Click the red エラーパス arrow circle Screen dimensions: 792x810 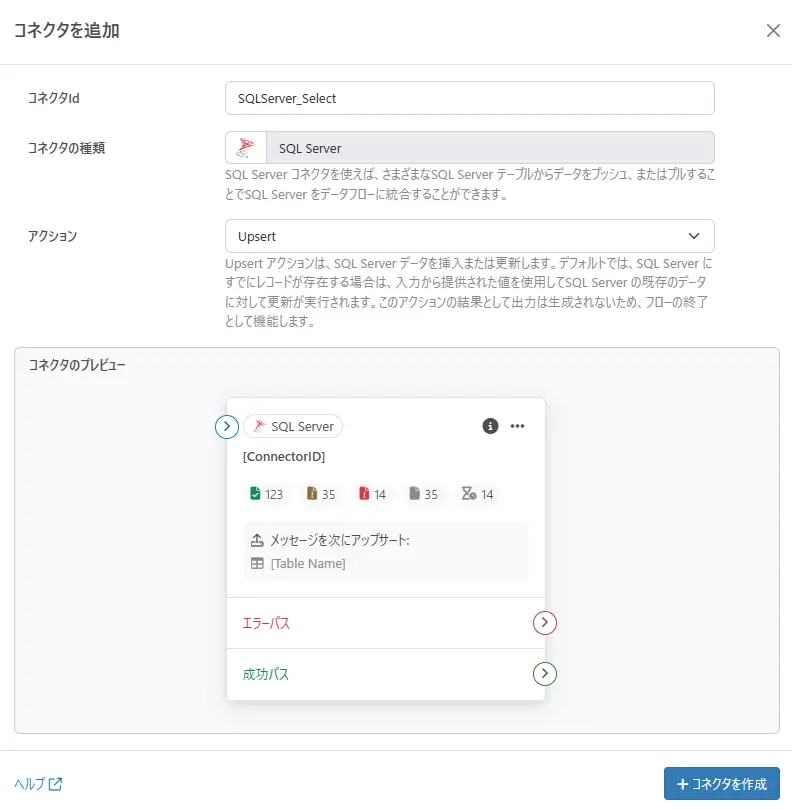(544, 623)
